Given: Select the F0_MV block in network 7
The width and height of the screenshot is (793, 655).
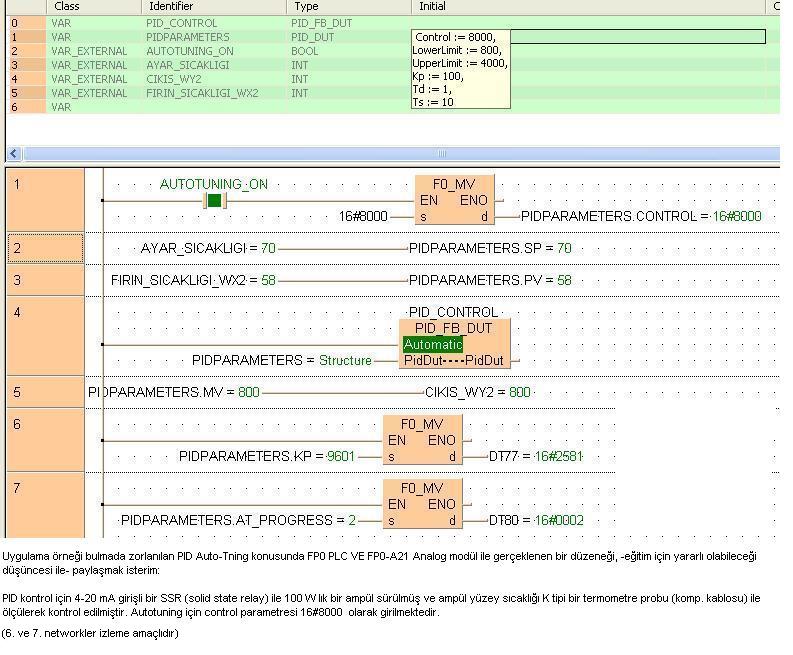Looking at the screenshot, I should [x=422, y=504].
